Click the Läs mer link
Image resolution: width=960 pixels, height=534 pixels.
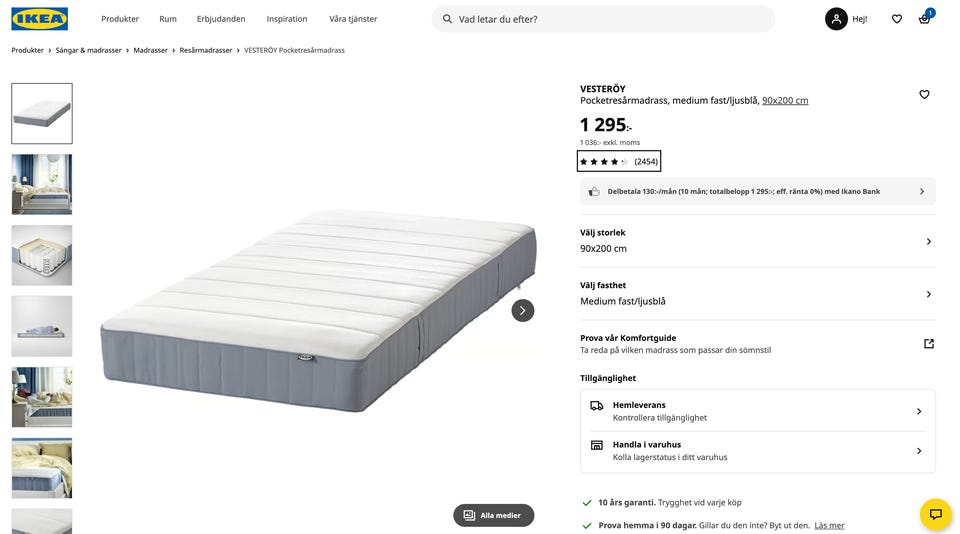(x=829, y=525)
